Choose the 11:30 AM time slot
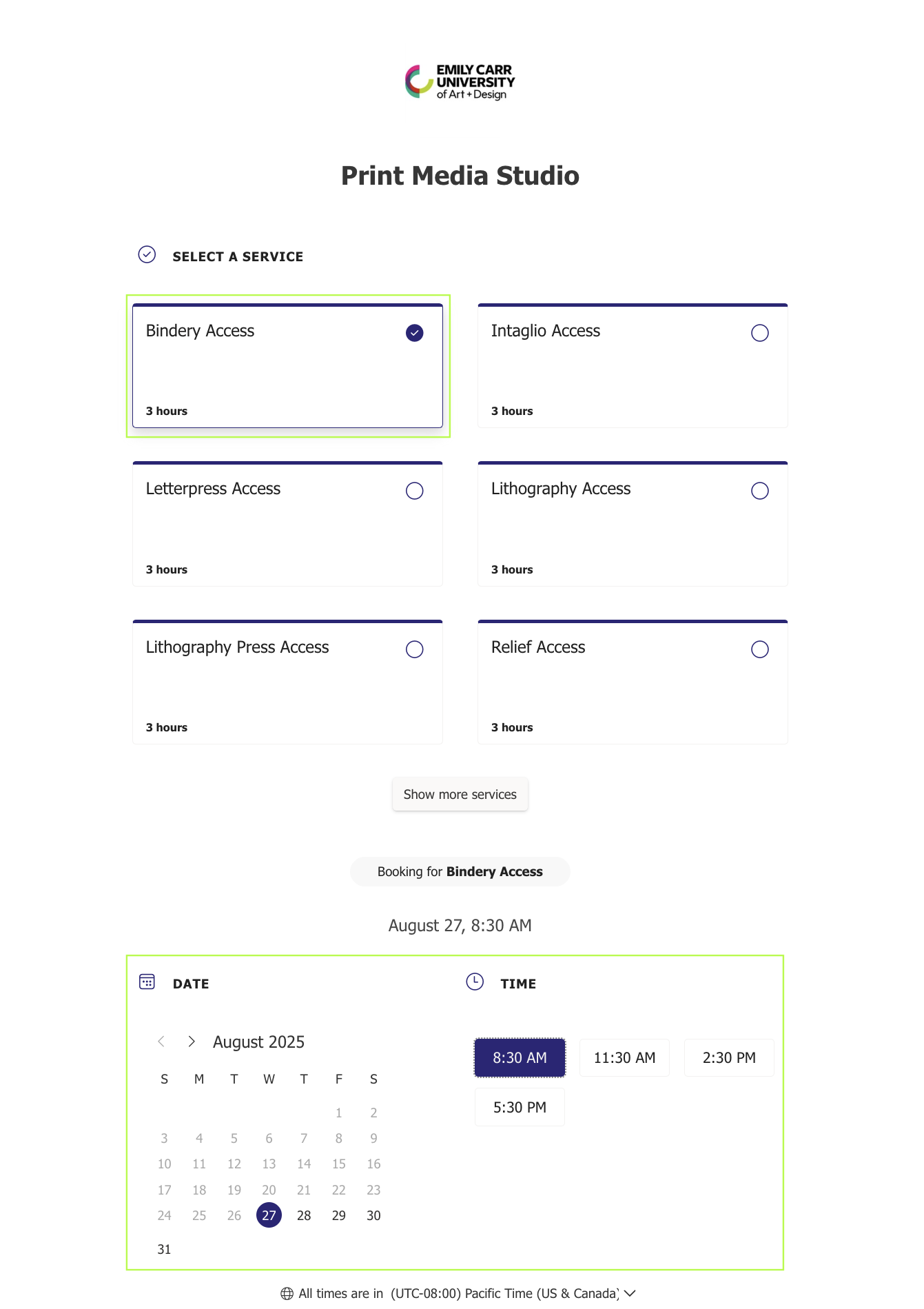Image resolution: width=924 pixels, height=1309 pixels. (624, 1057)
